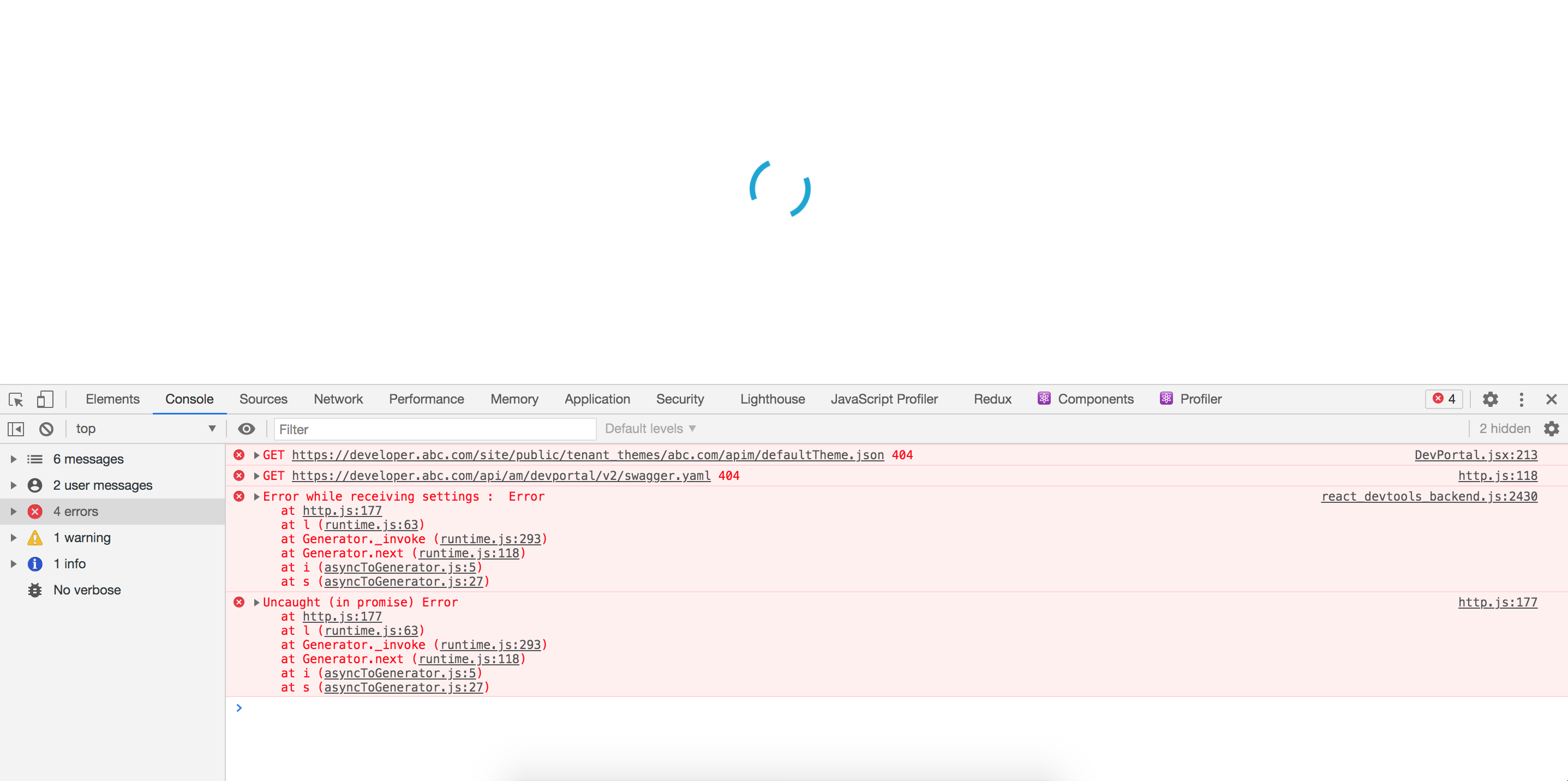Create a live expression with the eye icon
This screenshot has width=1568, height=781.
click(246, 429)
